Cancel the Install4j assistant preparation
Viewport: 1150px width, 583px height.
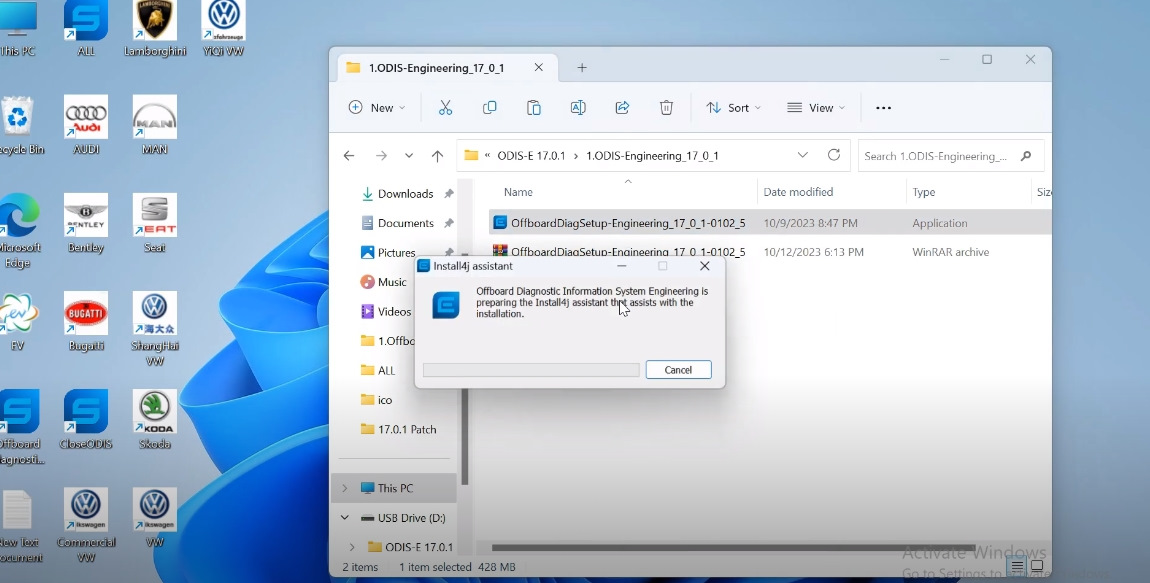pos(678,370)
